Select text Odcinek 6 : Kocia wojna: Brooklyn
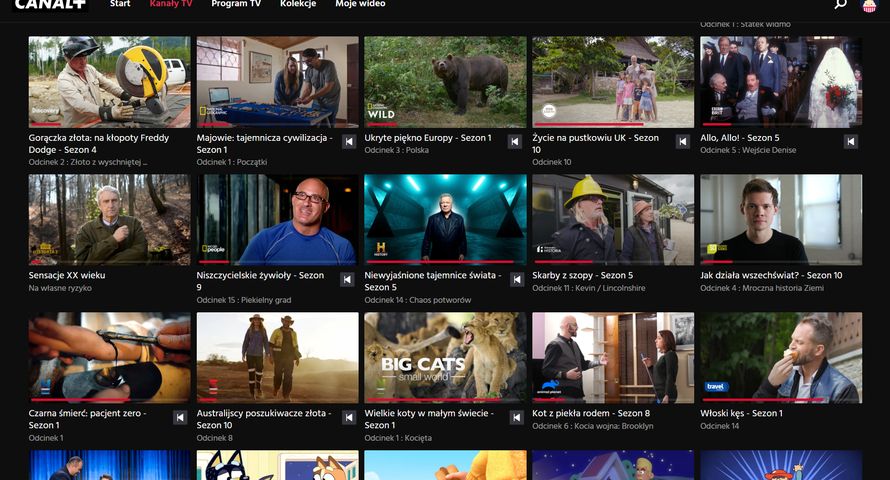This screenshot has width=890, height=480. [x=593, y=426]
